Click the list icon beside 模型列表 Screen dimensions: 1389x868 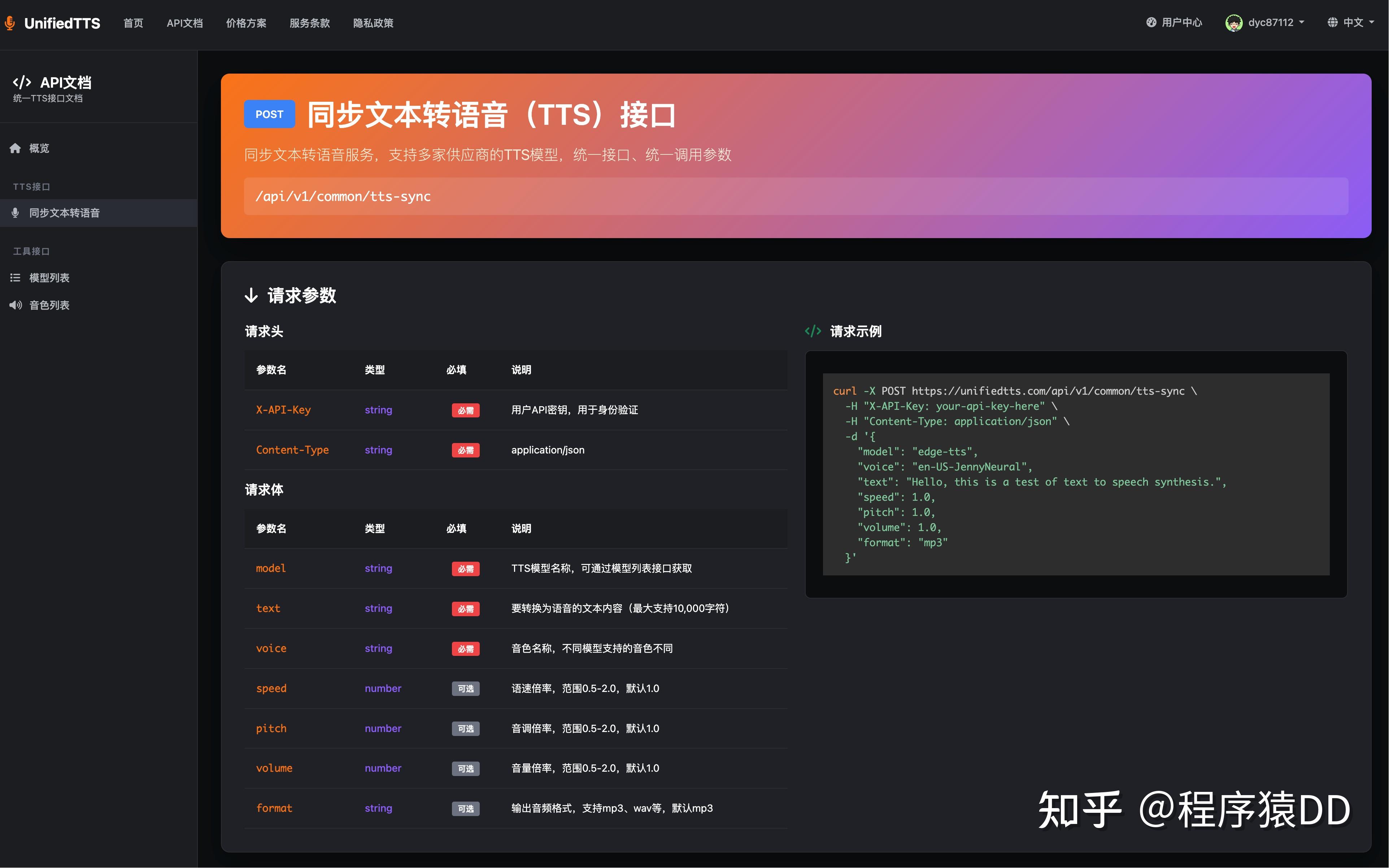(16, 277)
